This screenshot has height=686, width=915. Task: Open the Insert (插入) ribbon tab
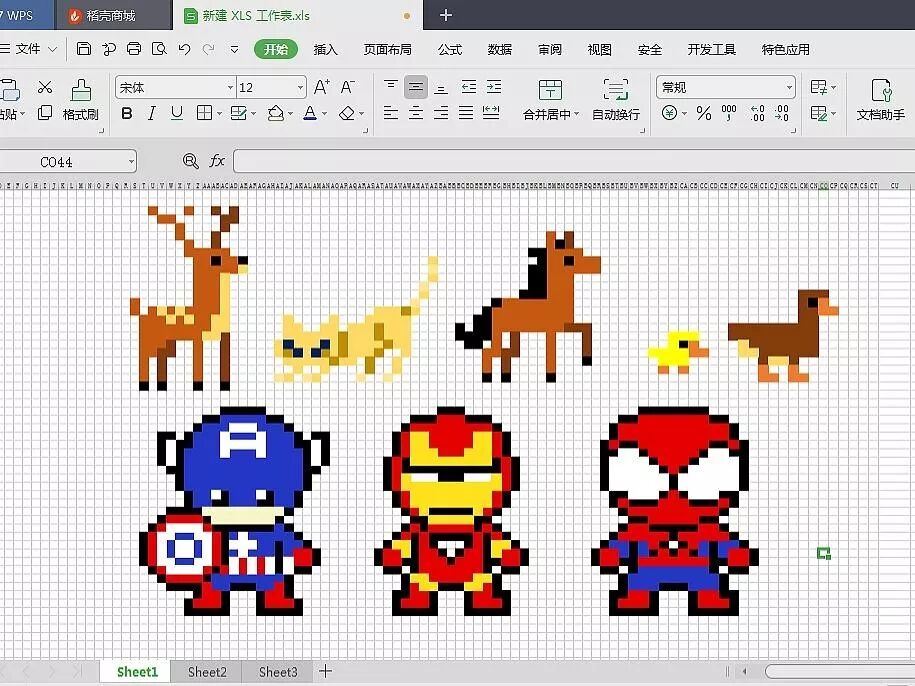tap(325, 49)
